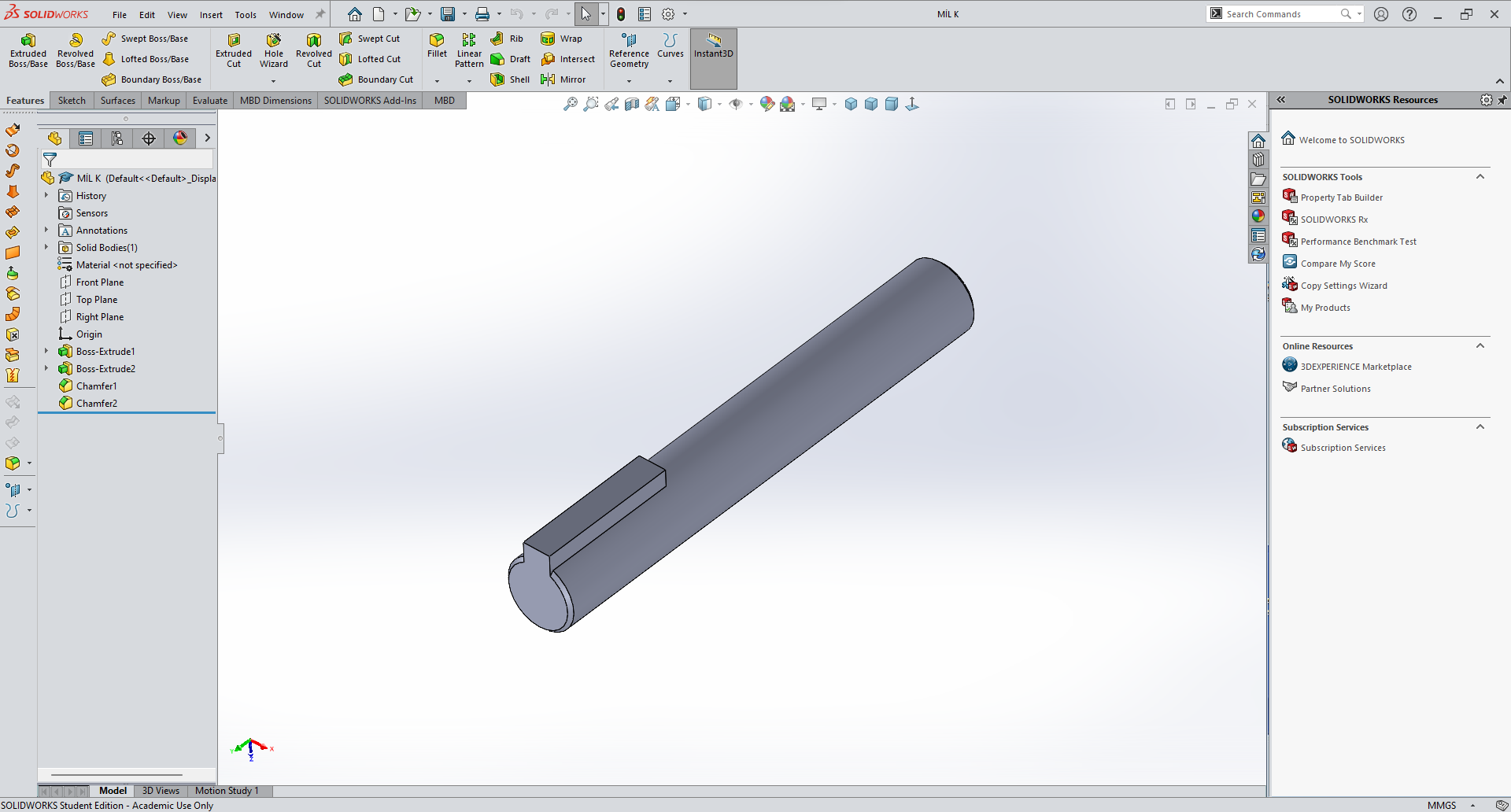Expand the Annotations tree node
Screen dimensions: 1511x812
coord(46,231)
